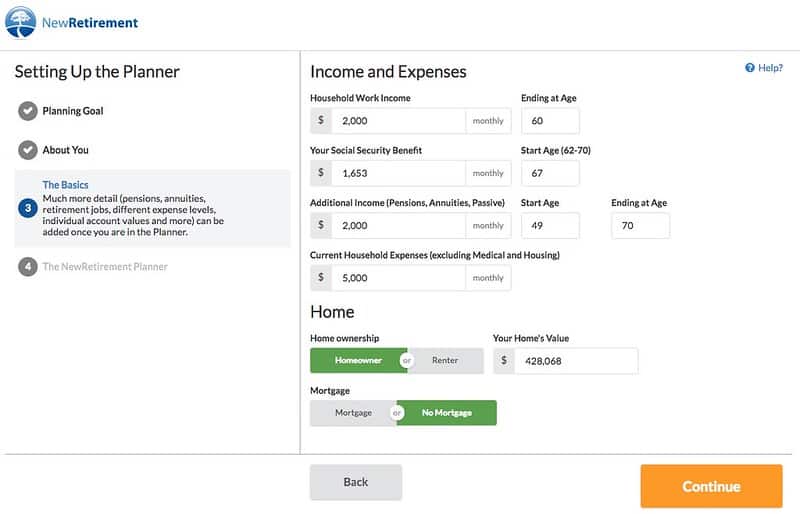Viewport: 800px width, 514px height.
Task: Click the 'or' circle between Homeowner and Renter
Action: tap(407, 360)
